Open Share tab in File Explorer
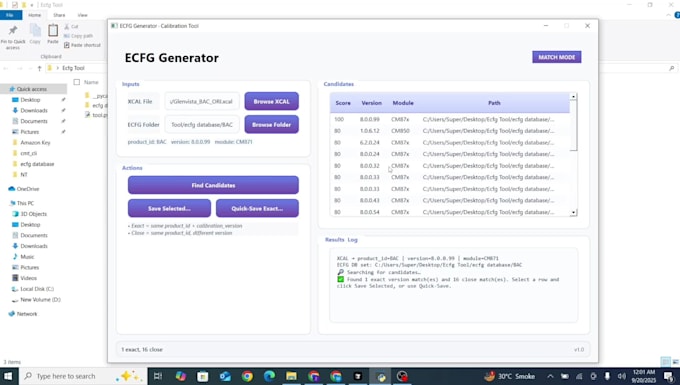 point(59,15)
